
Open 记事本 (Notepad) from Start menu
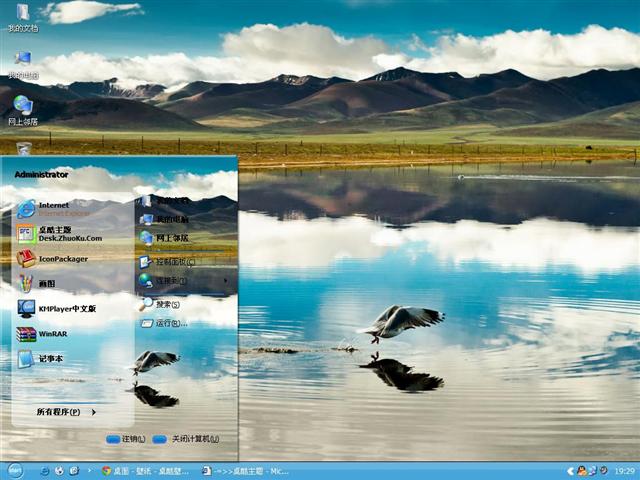pos(40,359)
